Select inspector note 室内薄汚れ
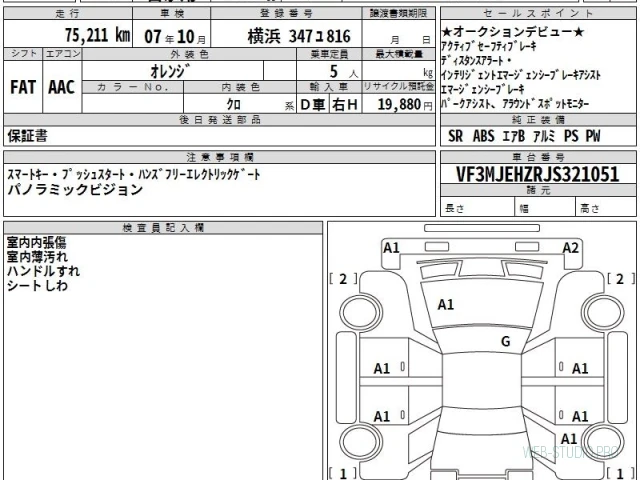This screenshot has height=480, width=640. 37,257
